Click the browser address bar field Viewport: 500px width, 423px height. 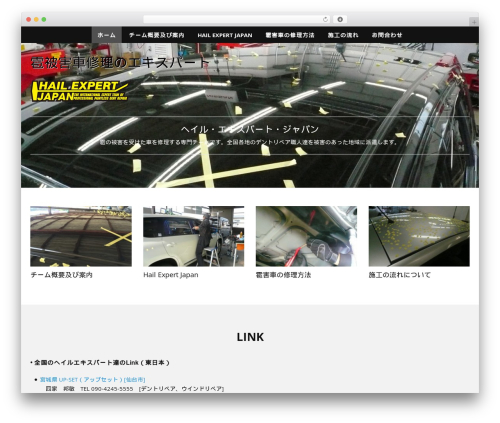[x=237, y=19]
